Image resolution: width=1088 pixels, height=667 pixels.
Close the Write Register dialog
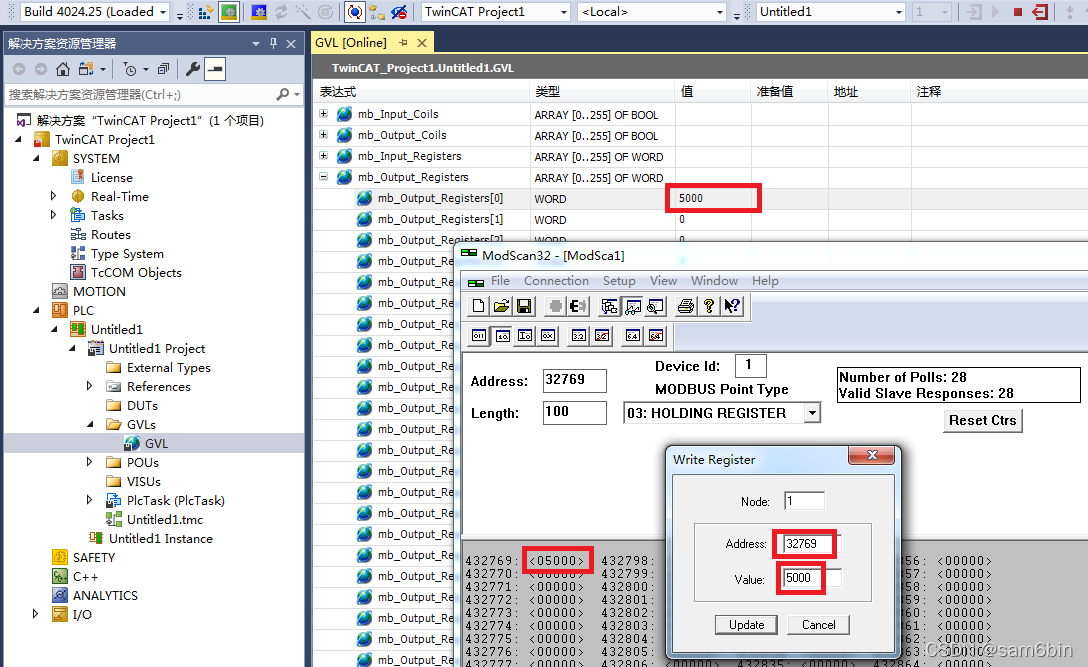[872, 455]
